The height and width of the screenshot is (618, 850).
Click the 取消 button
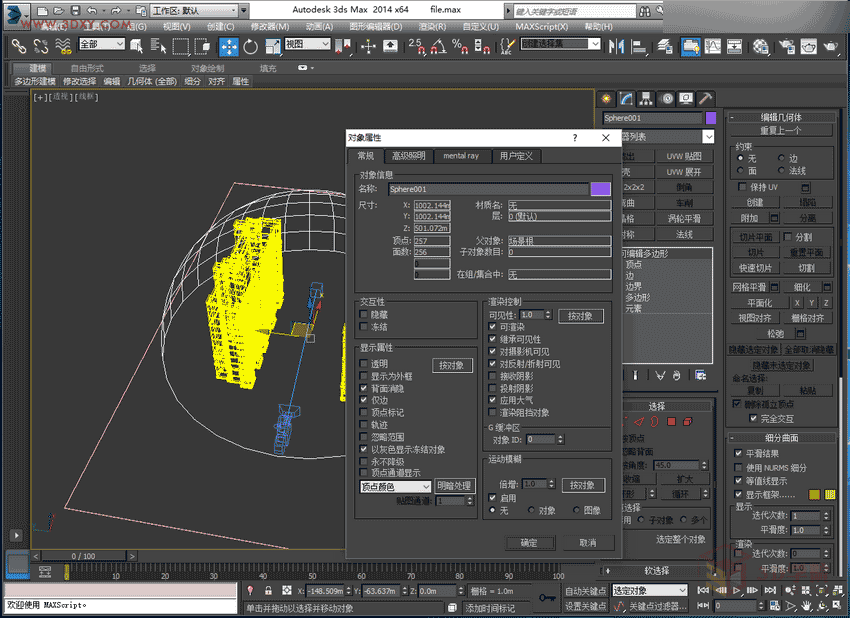pos(587,543)
